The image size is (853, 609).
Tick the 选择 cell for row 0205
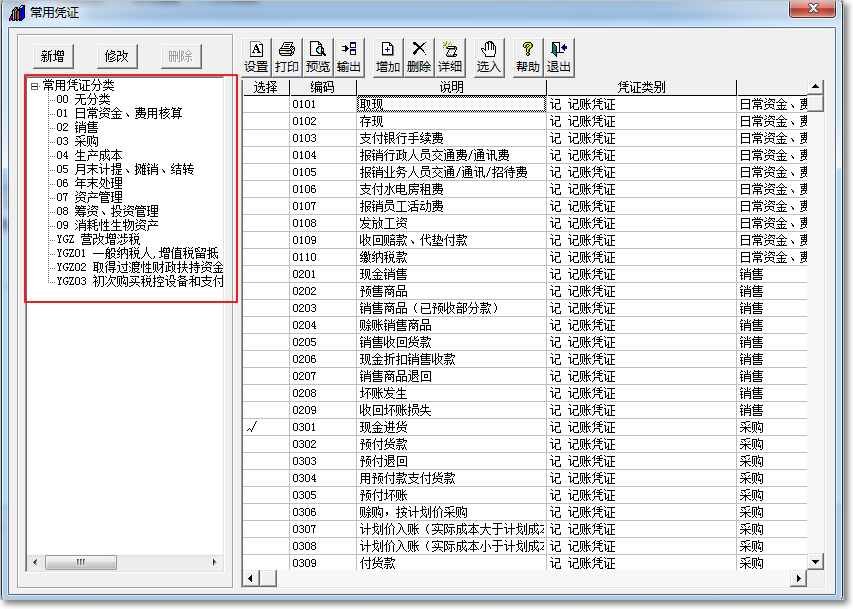(265, 342)
